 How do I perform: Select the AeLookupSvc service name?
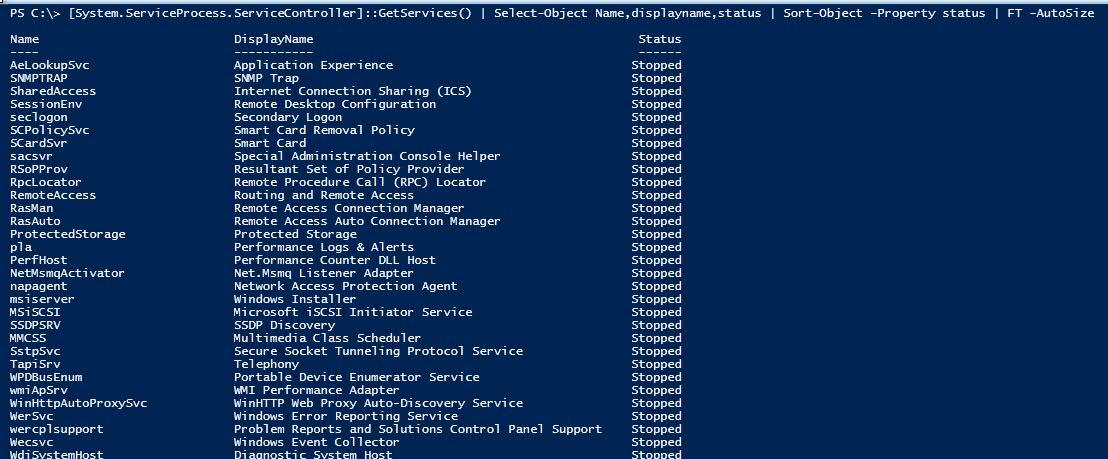click(49, 65)
